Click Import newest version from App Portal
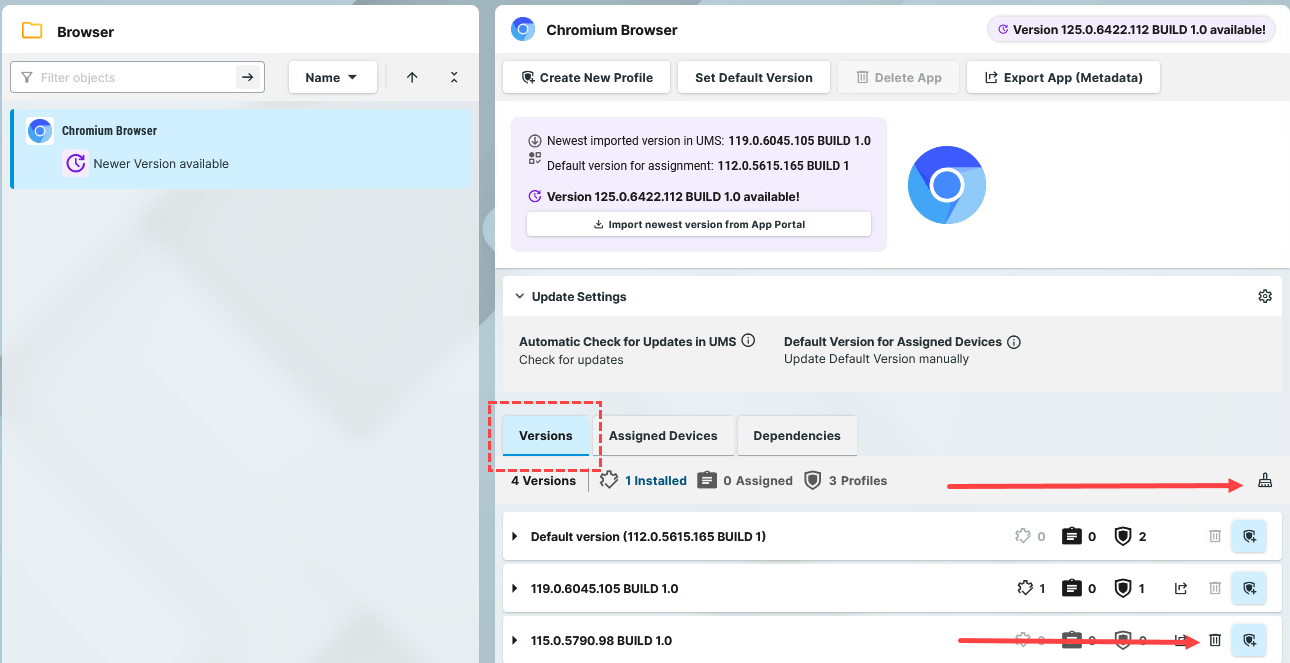This screenshot has width=1290, height=663. tap(698, 225)
